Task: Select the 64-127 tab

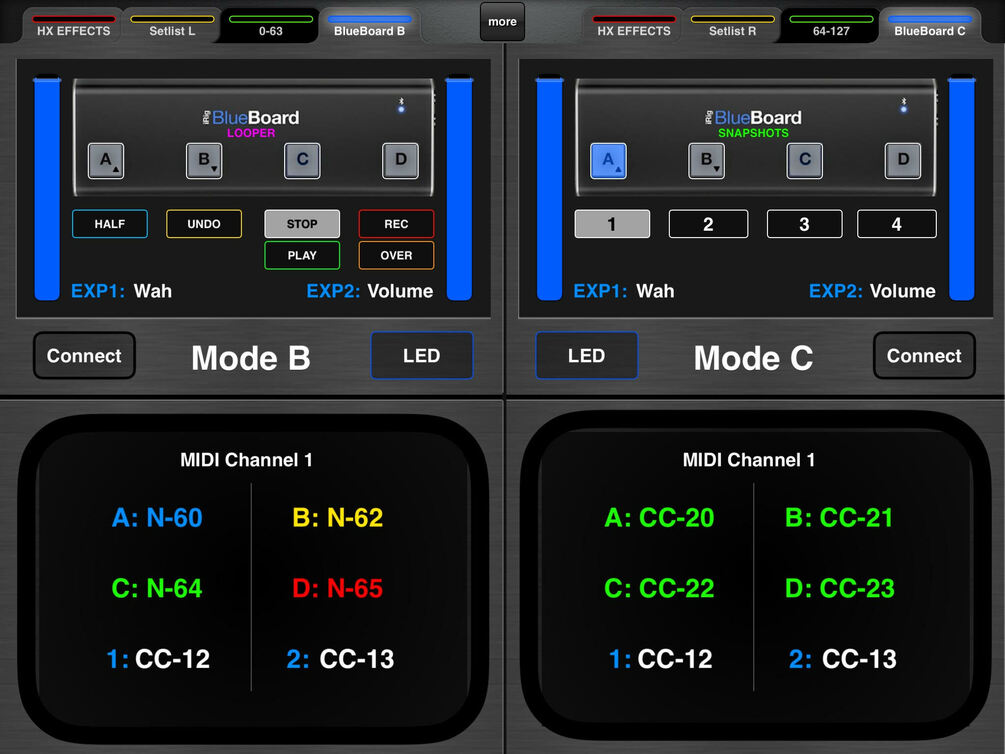Action: [831, 26]
